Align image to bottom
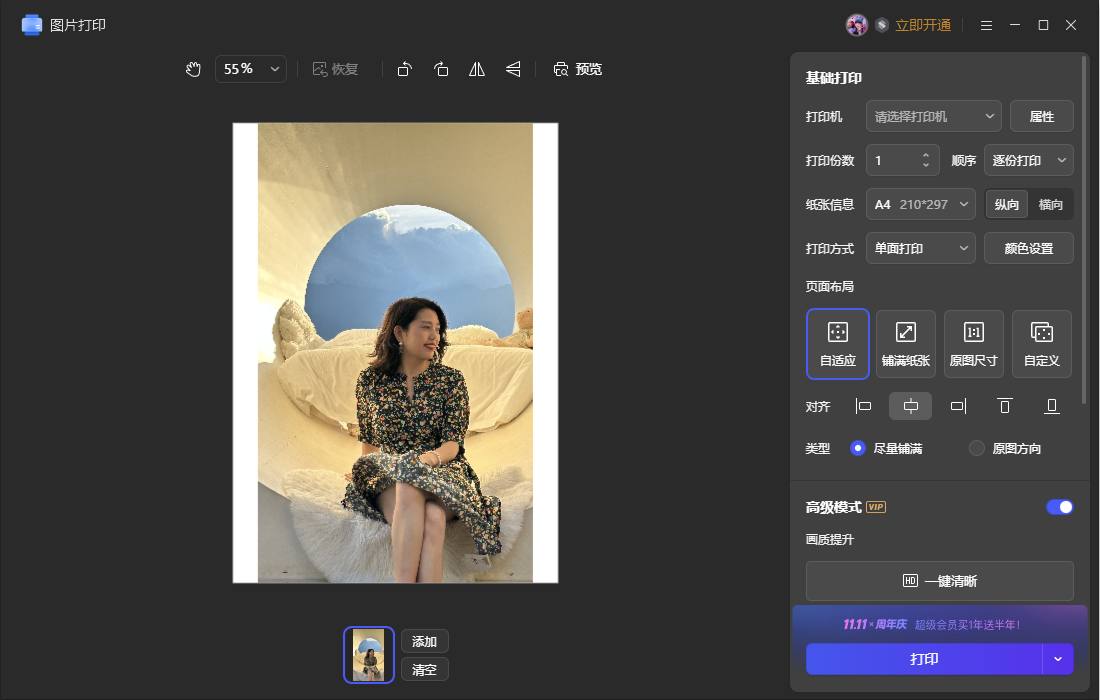The width and height of the screenshot is (1100, 700). pos(1052,406)
